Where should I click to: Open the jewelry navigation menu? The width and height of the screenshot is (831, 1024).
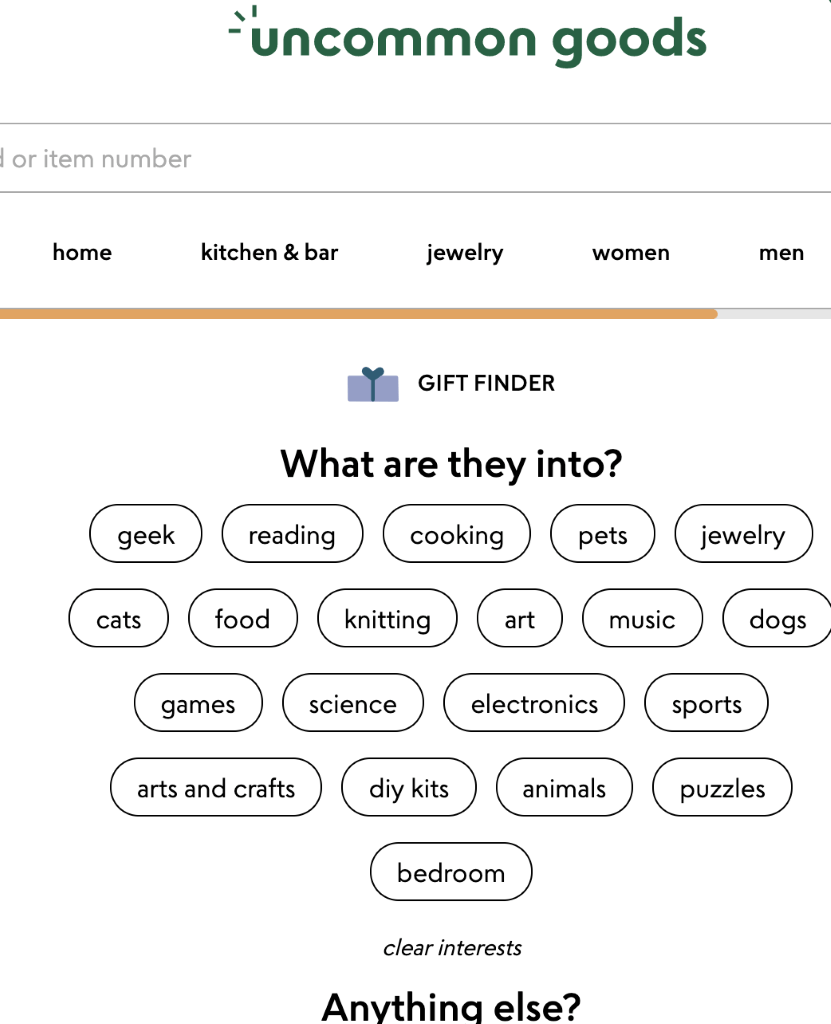pyautogui.click(x=464, y=253)
